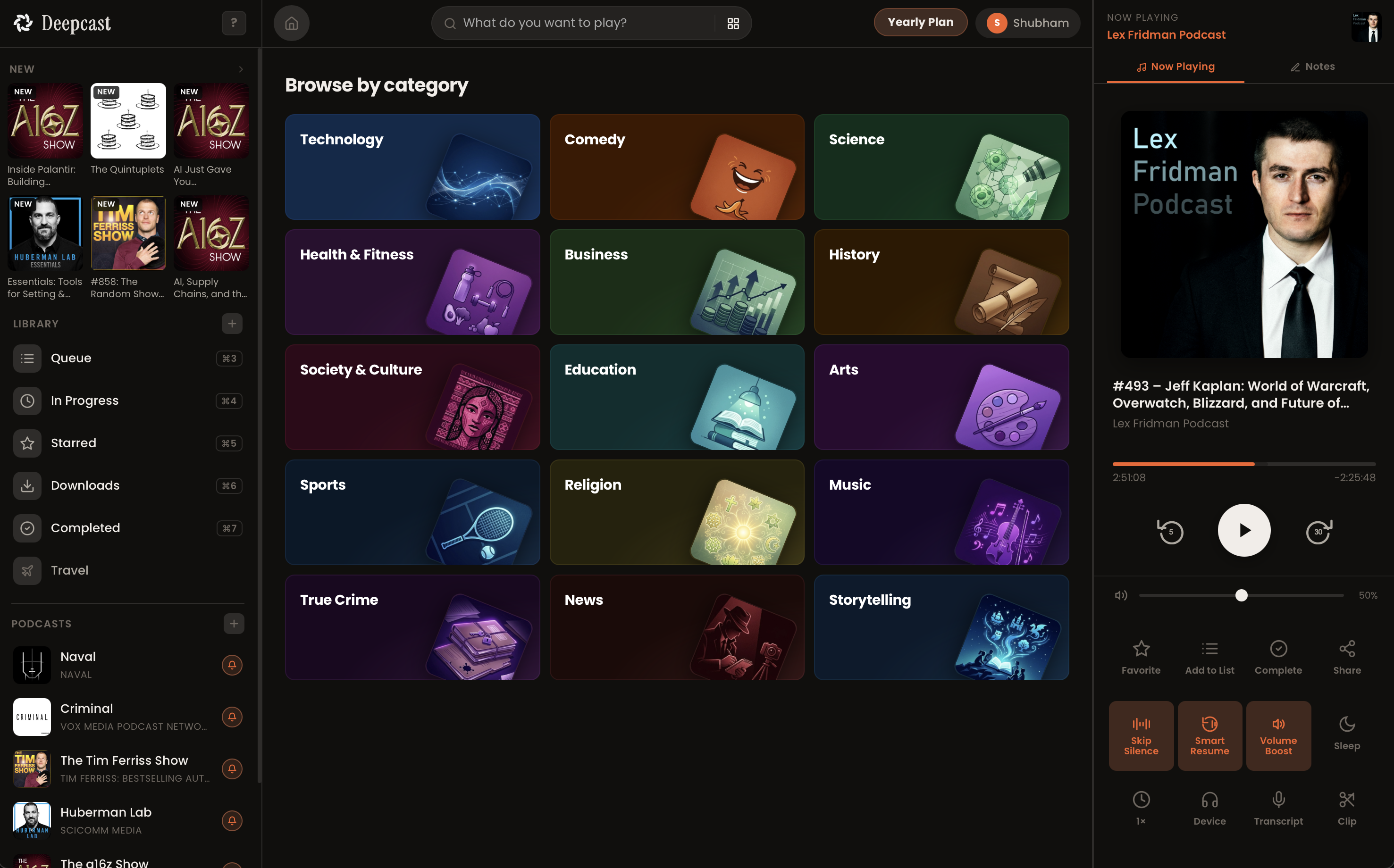Switch to the Notes tab in the player

point(1313,66)
